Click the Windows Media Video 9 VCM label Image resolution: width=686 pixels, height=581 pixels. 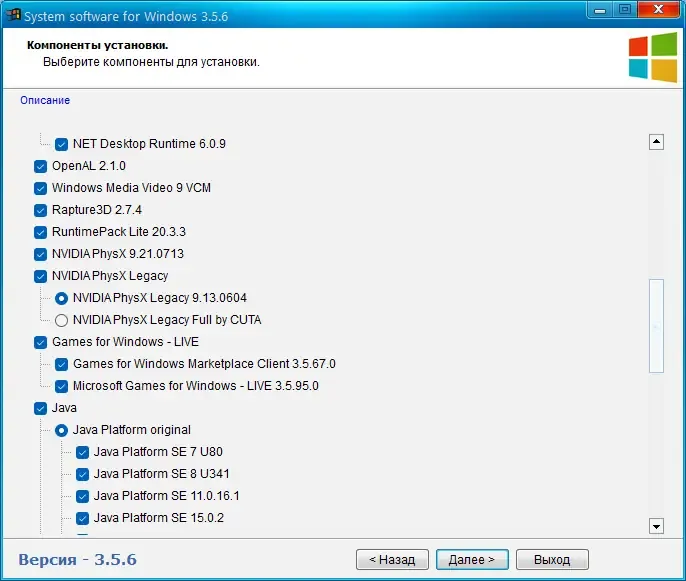pos(131,188)
